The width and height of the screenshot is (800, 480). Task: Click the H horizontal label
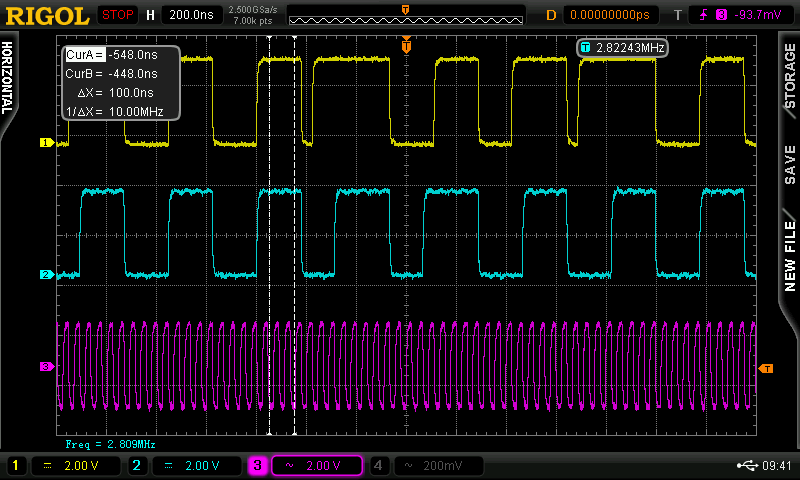[151, 15]
